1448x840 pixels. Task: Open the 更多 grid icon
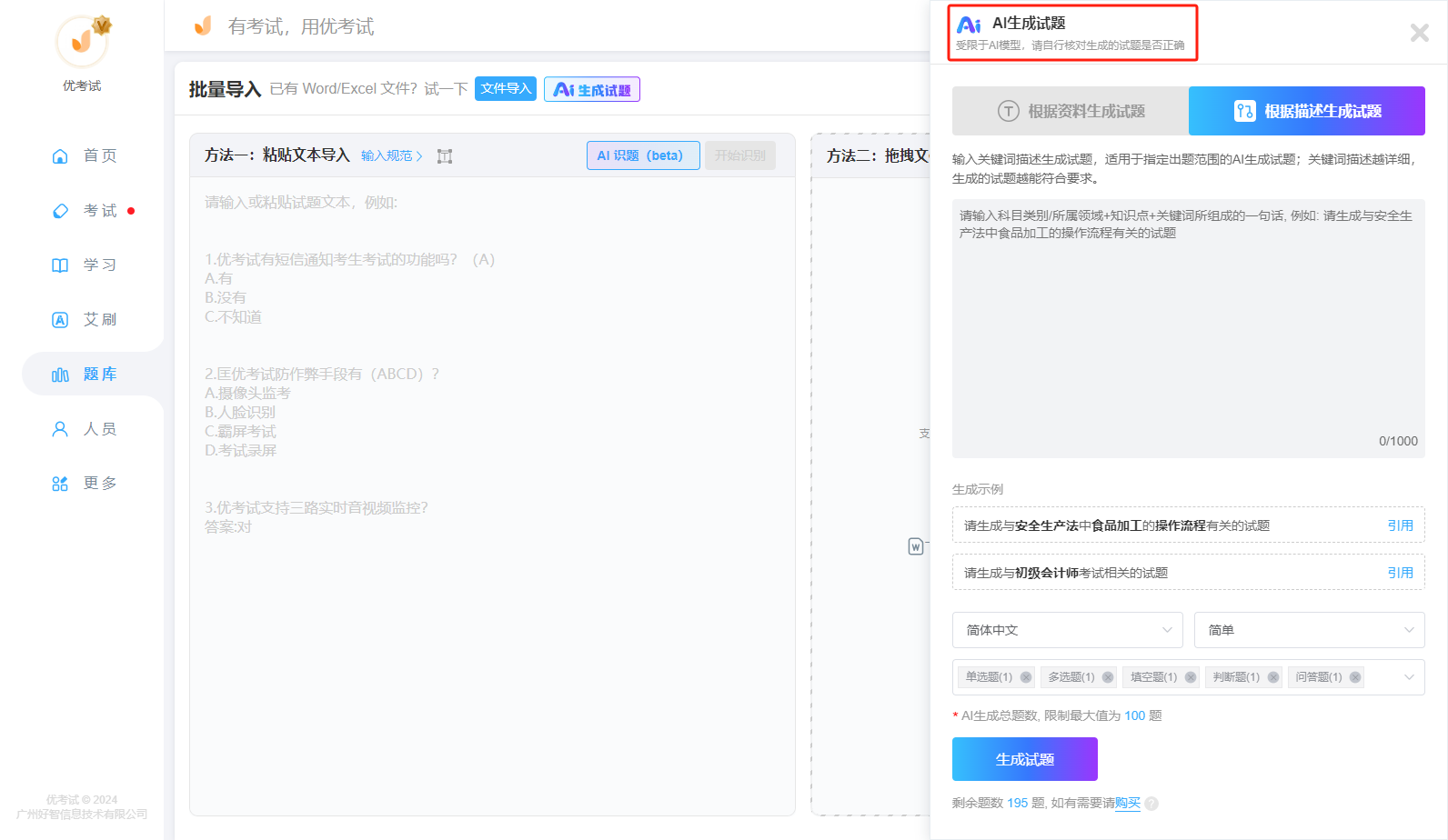[x=60, y=484]
